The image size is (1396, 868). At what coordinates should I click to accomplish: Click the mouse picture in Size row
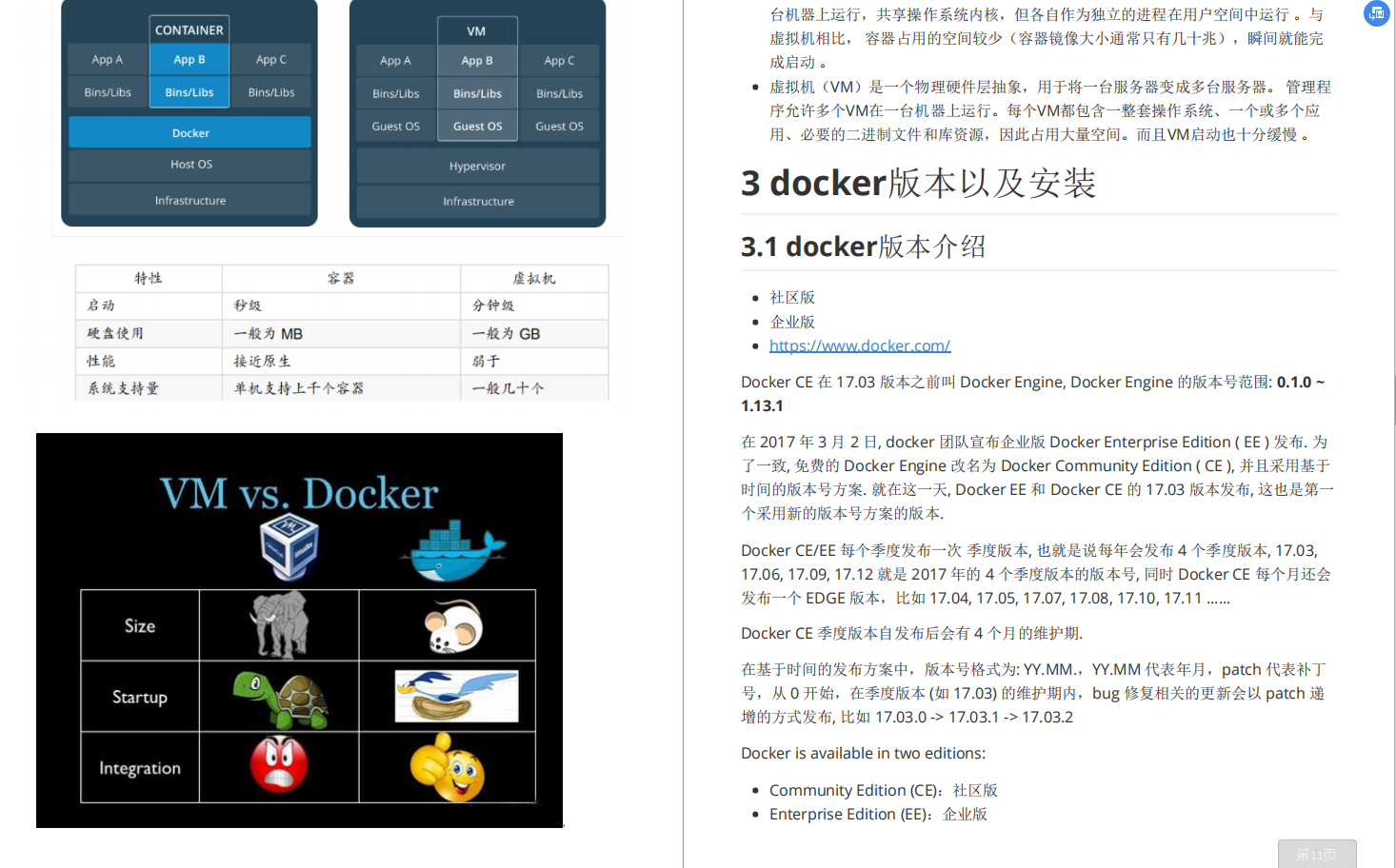pos(453,626)
